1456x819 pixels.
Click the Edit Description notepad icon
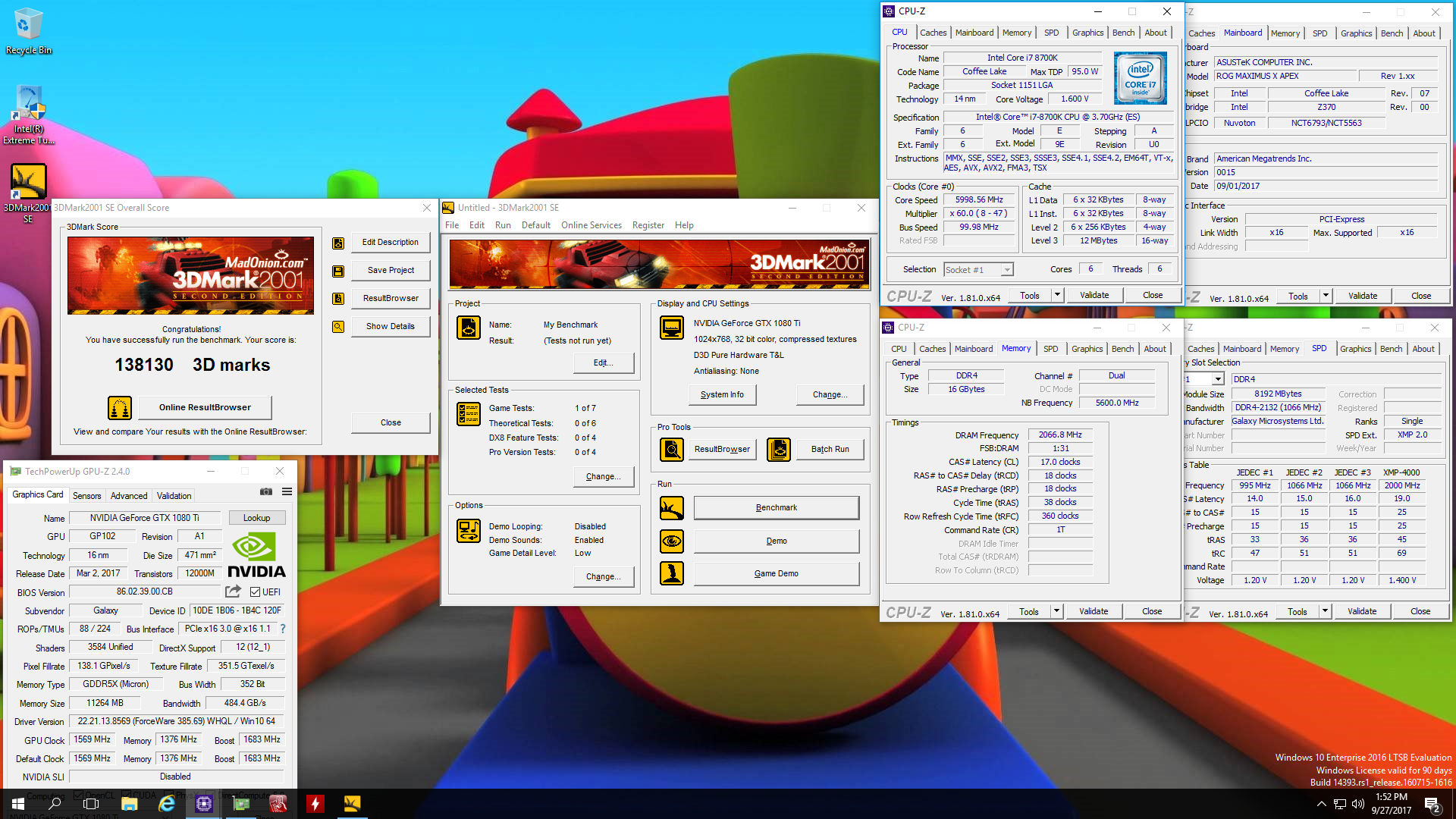pos(338,243)
